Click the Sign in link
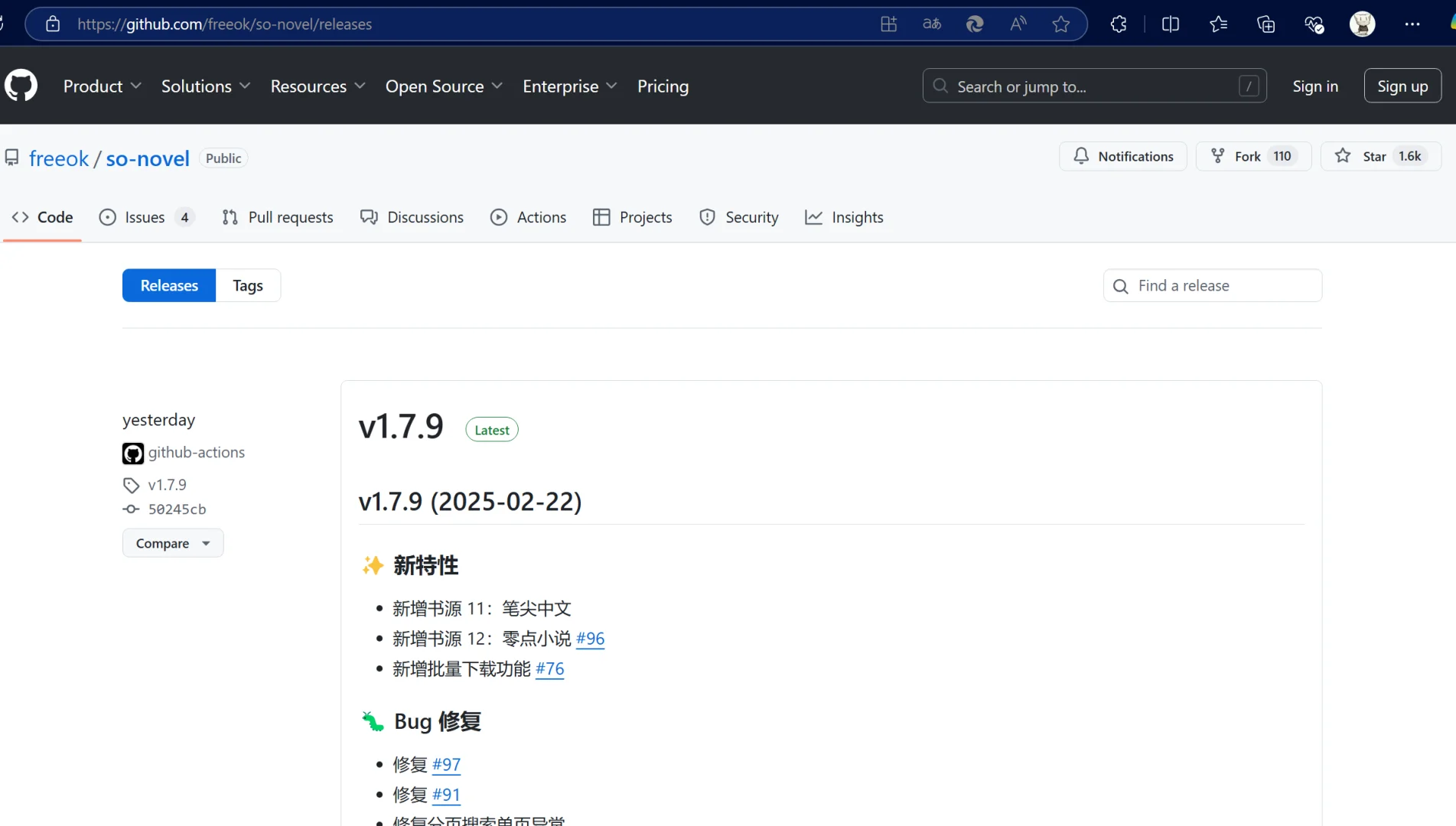This screenshot has height=826, width=1456. [1315, 86]
